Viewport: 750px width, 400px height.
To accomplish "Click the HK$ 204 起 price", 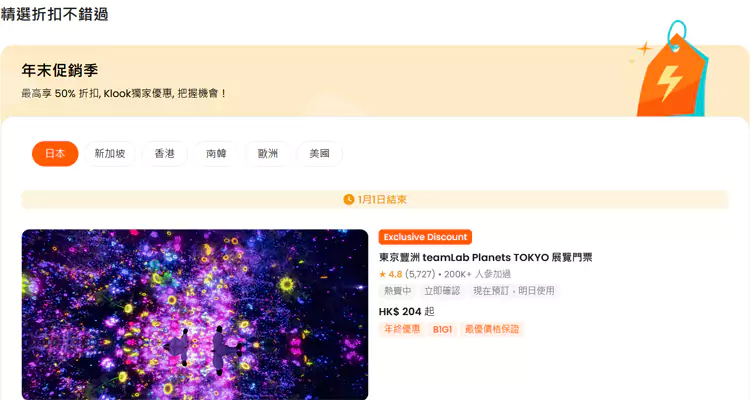I will point(407,311).
